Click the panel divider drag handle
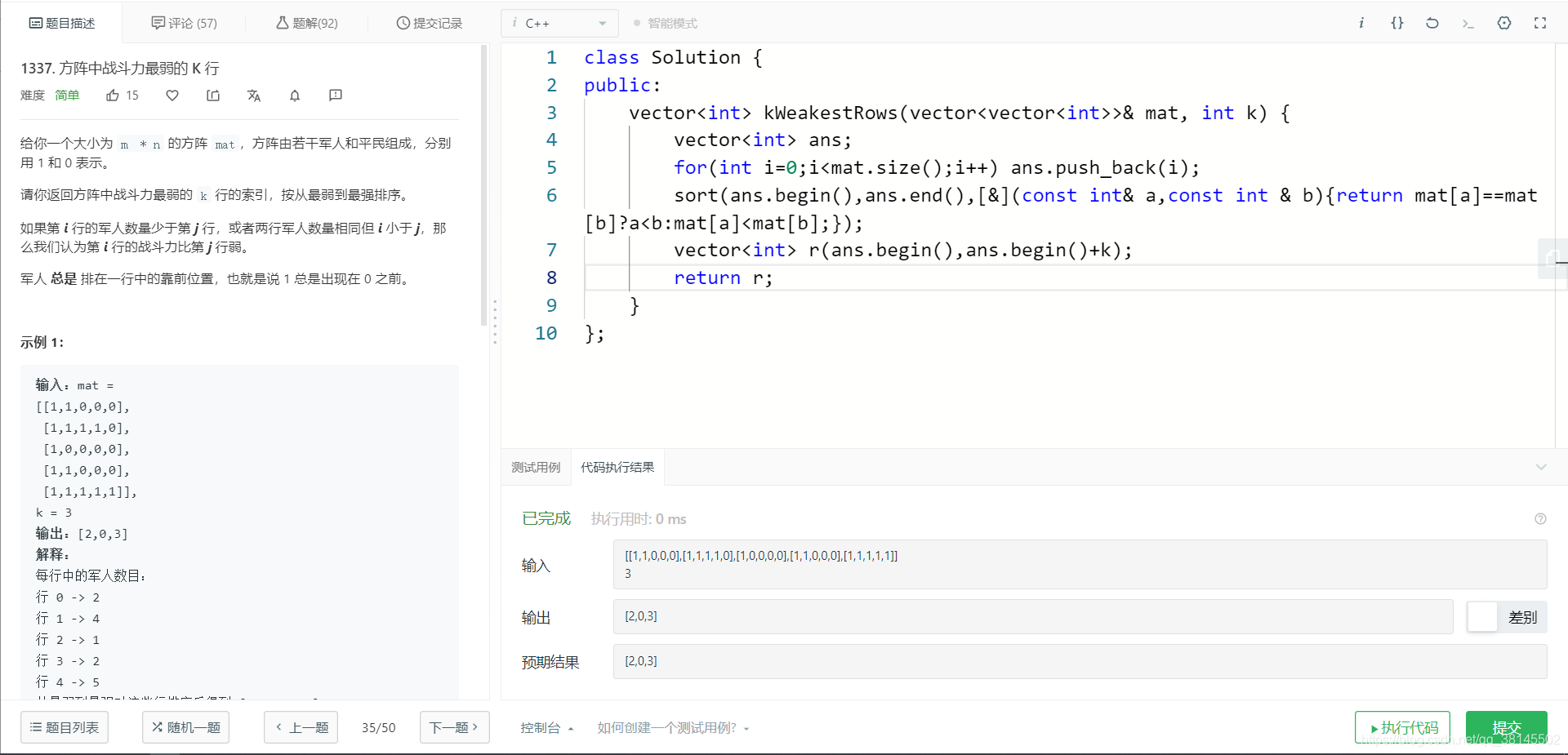Screen dimensions: 1568x755 tap(495, 322)
